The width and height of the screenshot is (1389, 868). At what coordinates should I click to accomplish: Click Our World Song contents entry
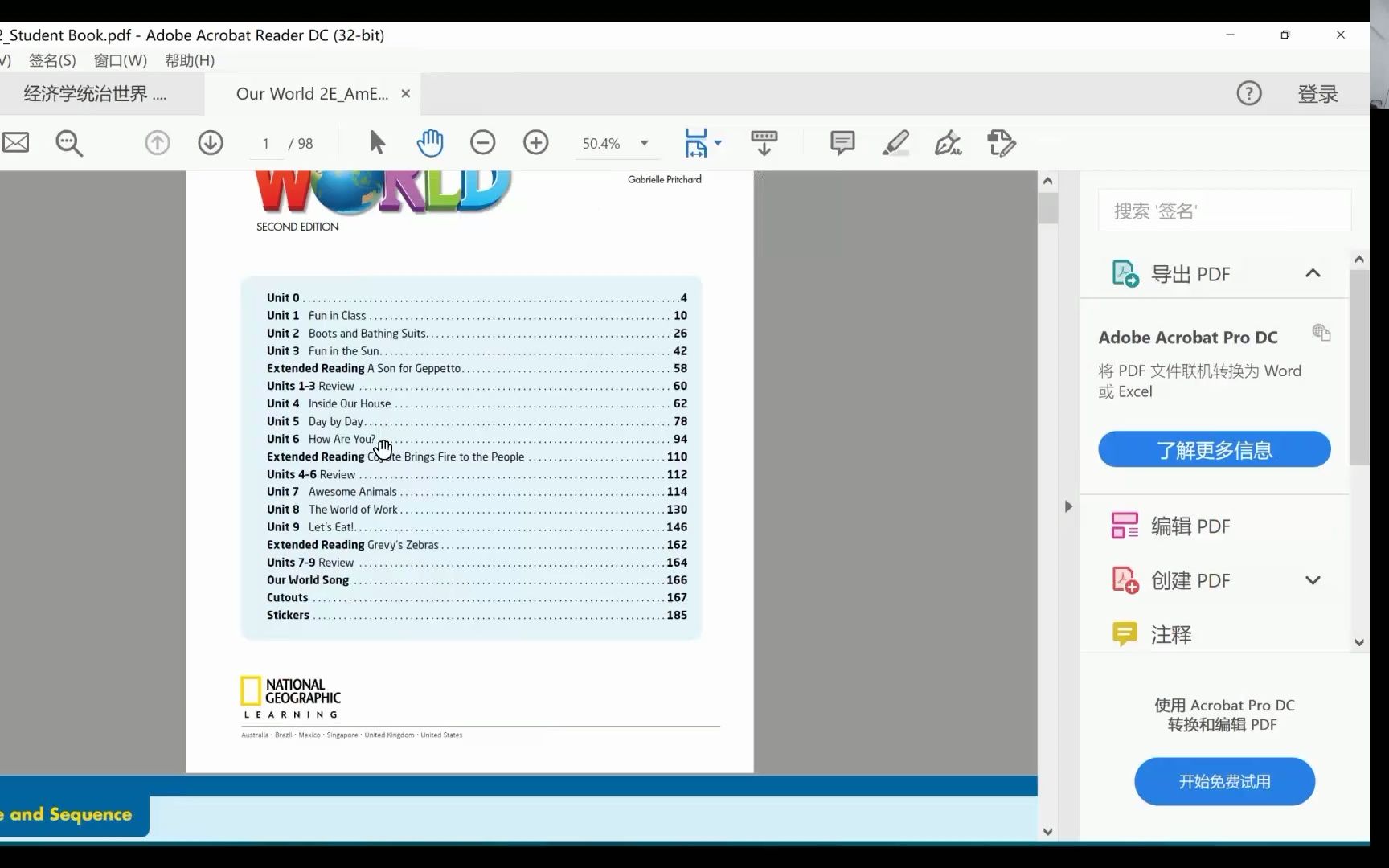[477, 580]
